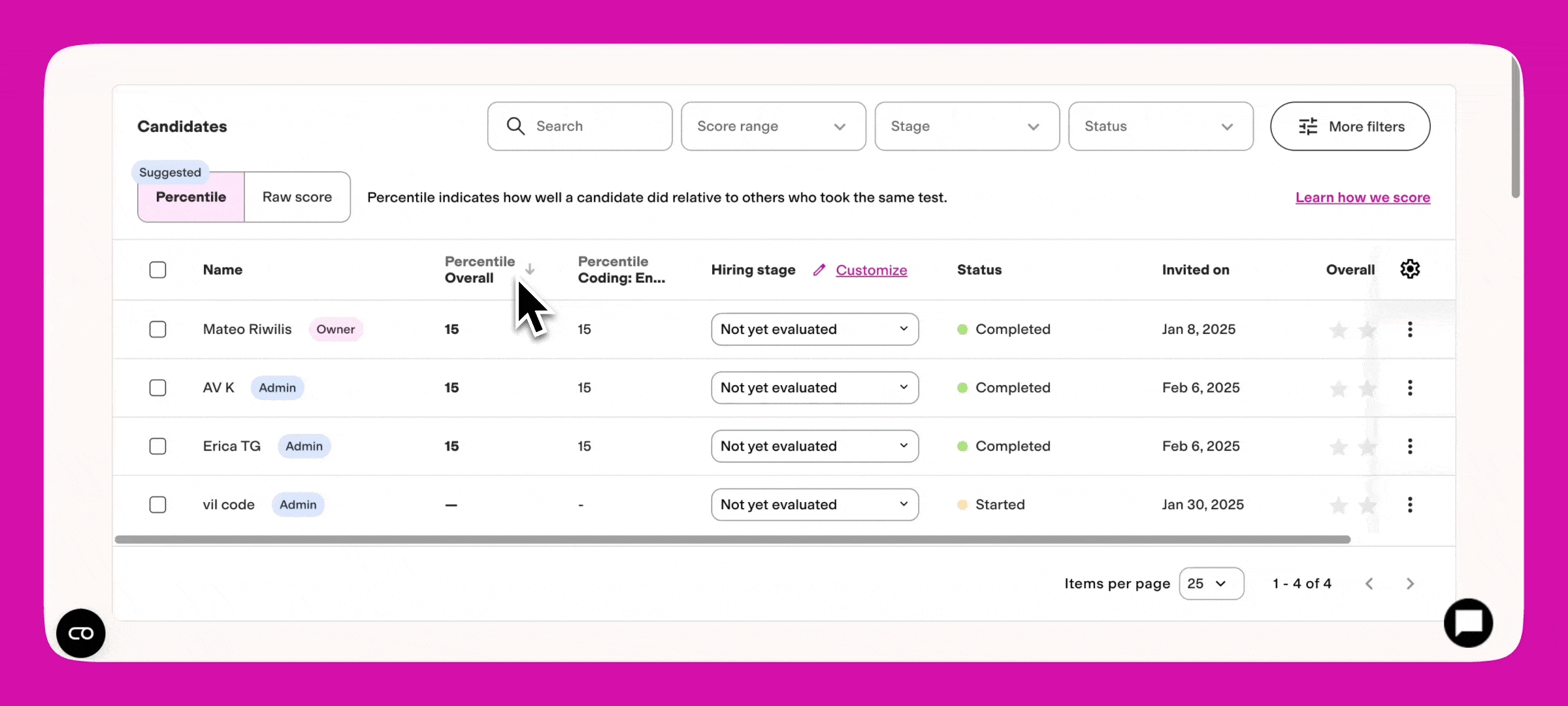The width and height of the screenshot is (1568, 706).
Task: Select the Percentile tab
Action: click(191, 197)
